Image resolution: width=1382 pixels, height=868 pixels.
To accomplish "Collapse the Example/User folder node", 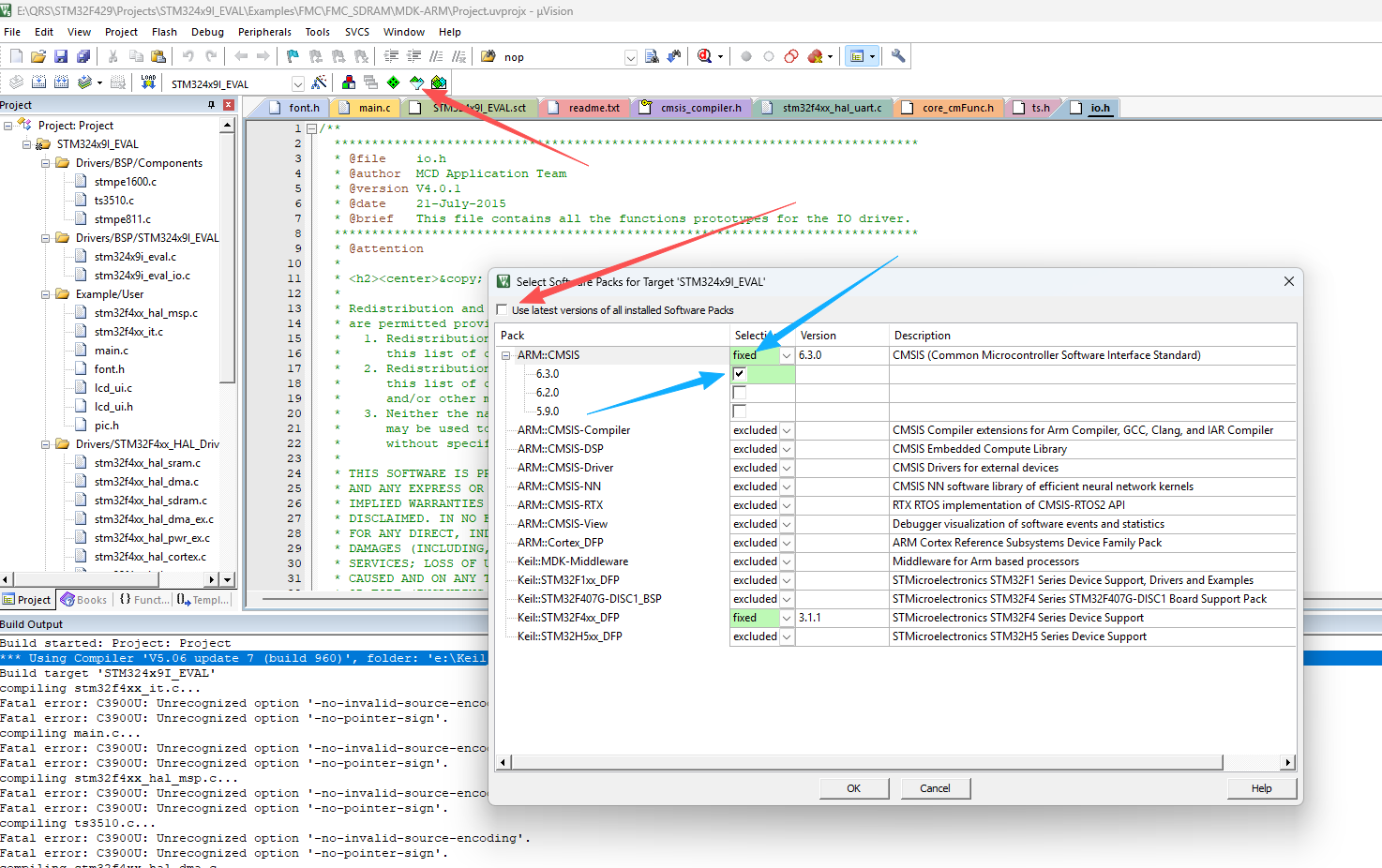I will coord(45,294).
